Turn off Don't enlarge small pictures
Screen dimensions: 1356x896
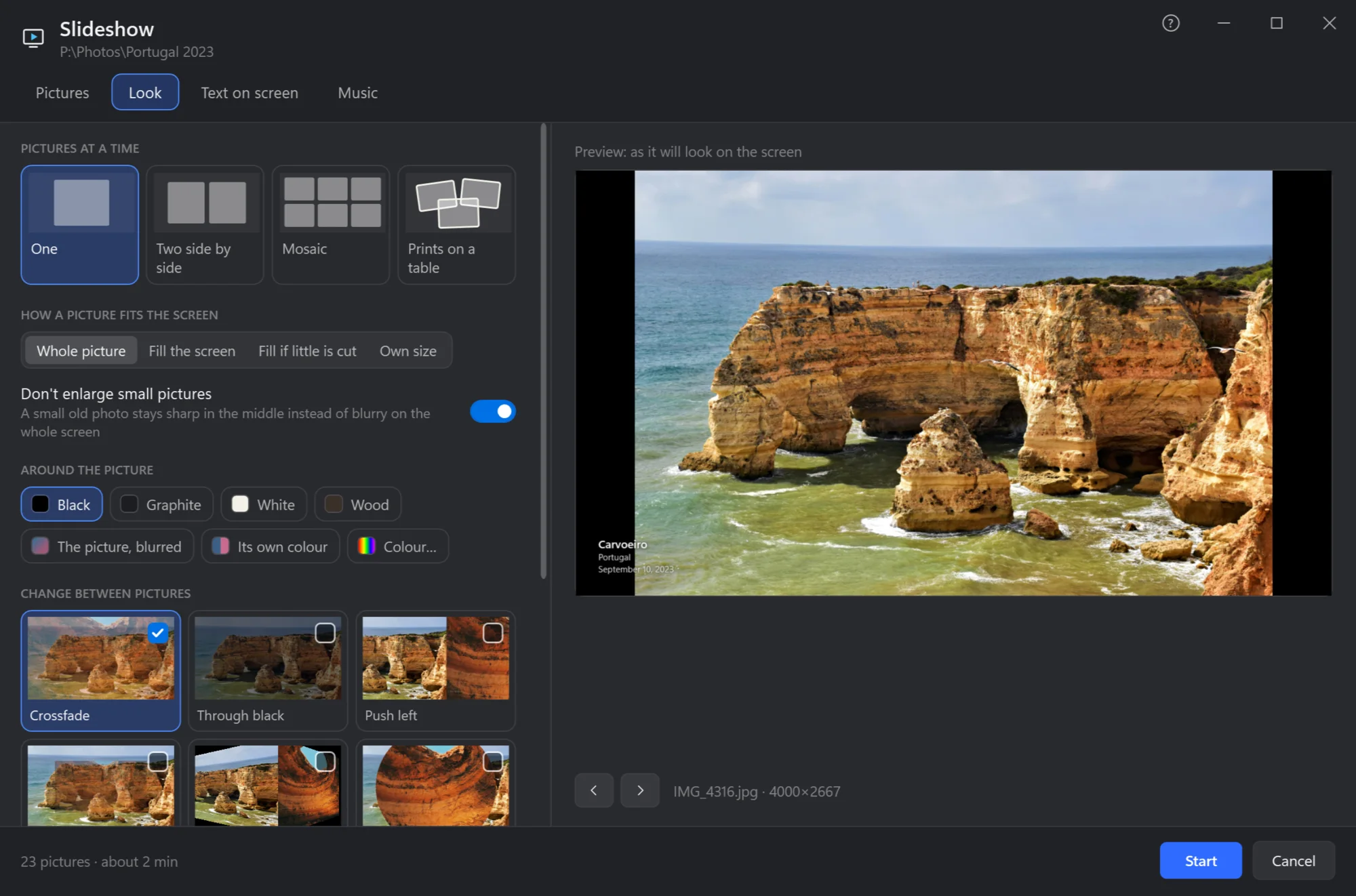pos(493,411)
